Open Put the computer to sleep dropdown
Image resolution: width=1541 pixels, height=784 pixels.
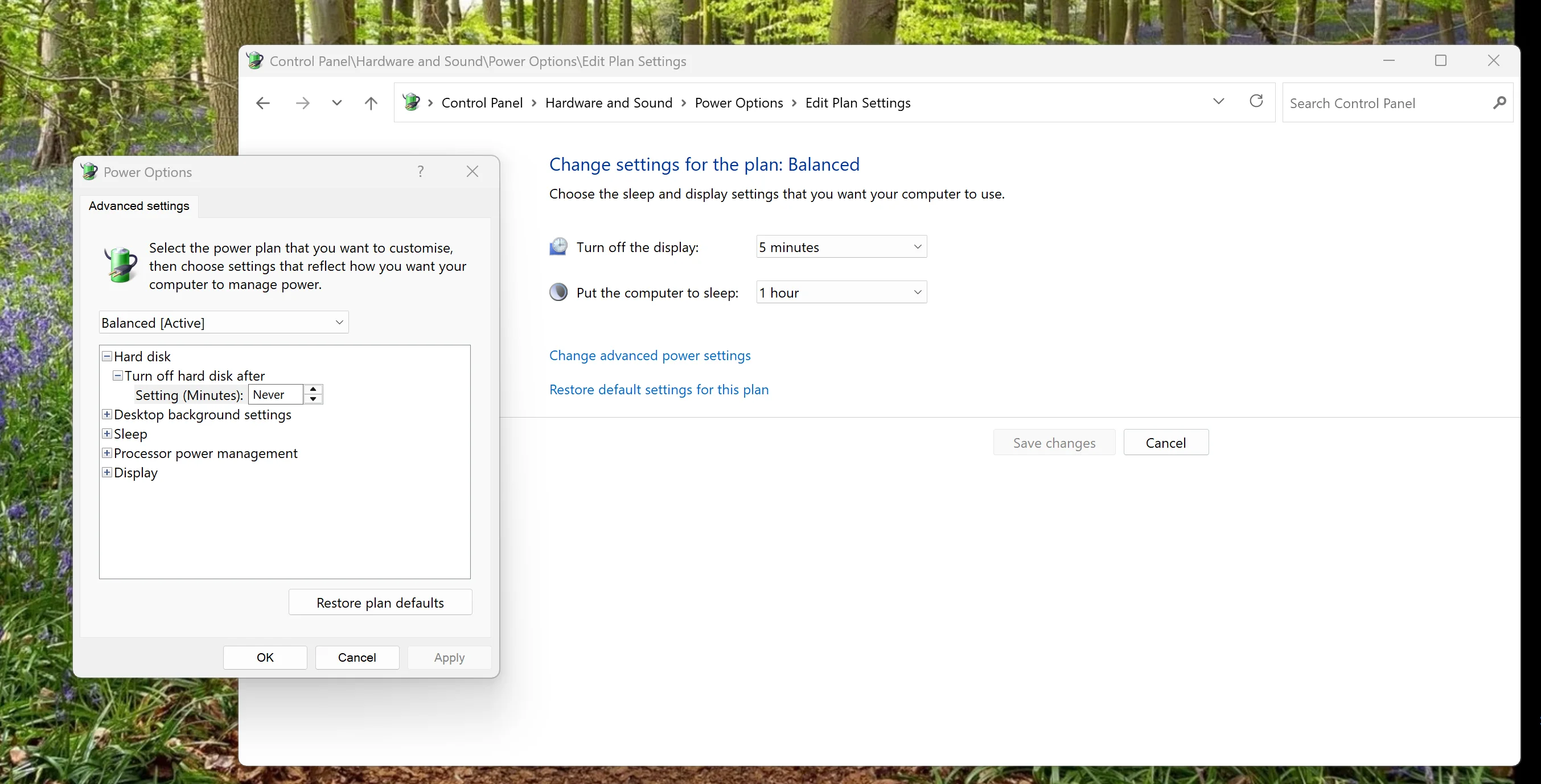click(x=841, y=292)
